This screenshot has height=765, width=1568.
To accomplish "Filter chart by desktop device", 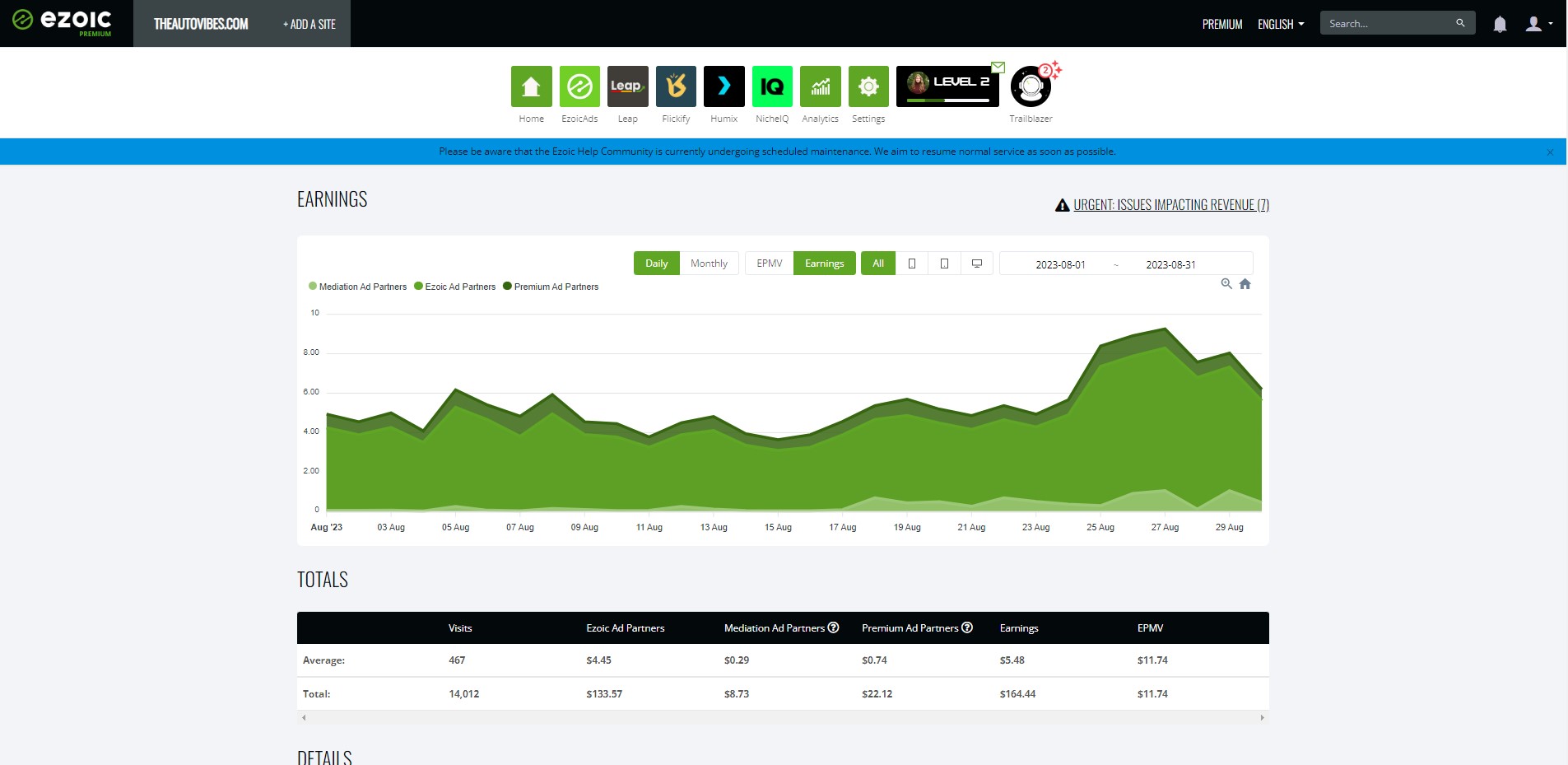I will (x=977, y=264).
